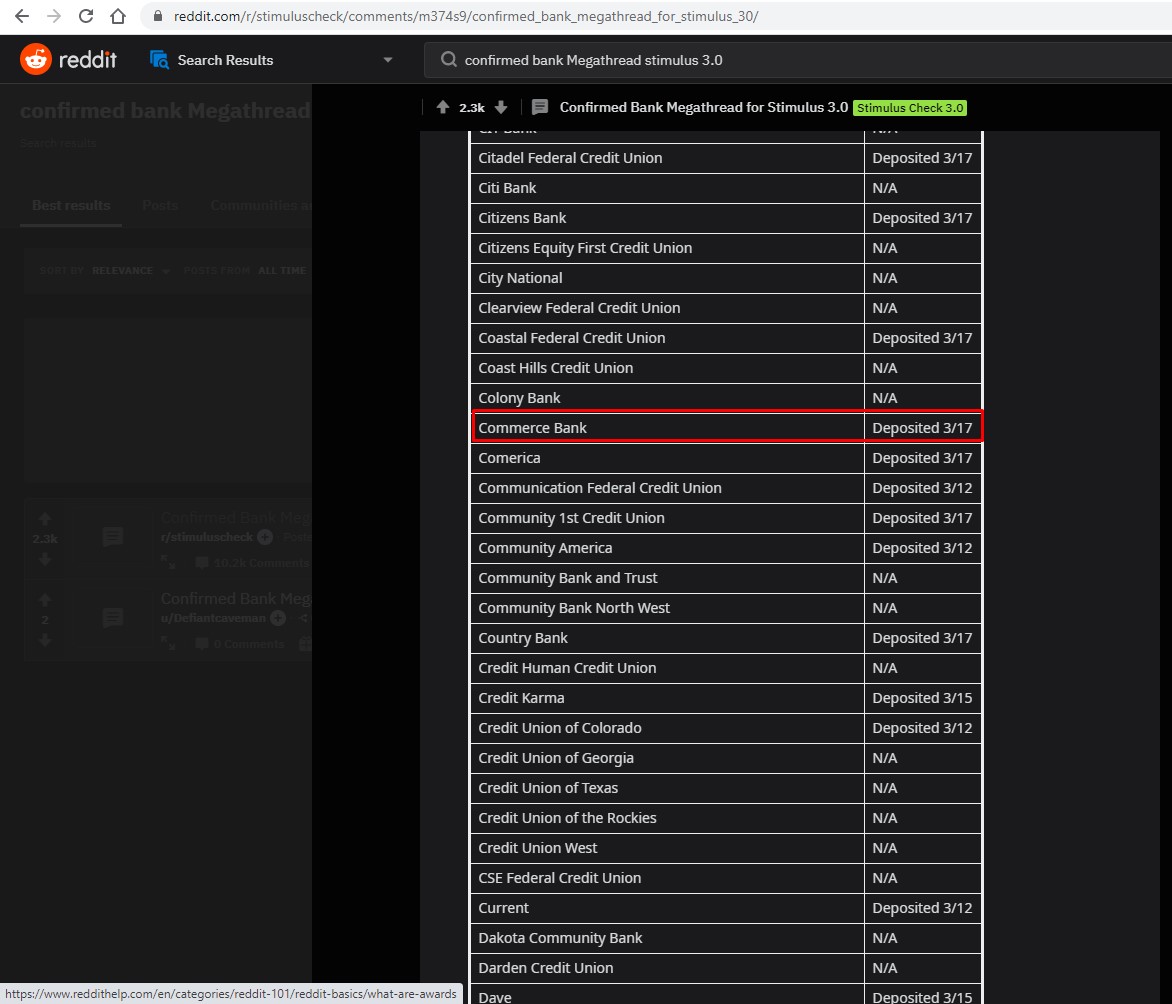Open the posts from ALL TIME dropdown

283,271
